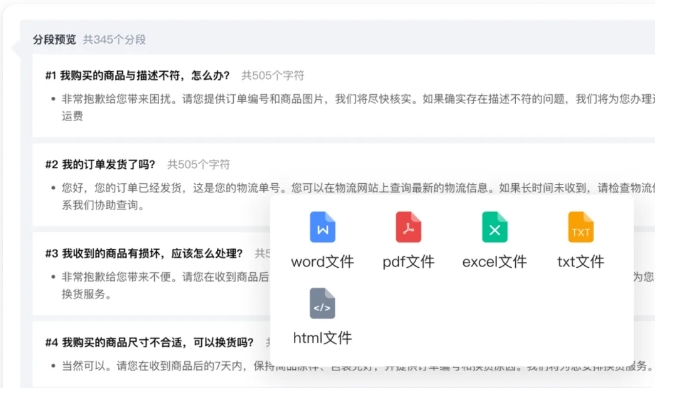Open segment #2 我的订单发货了吗 title
The image size is (676, 412).
click(x=100, y=165)
